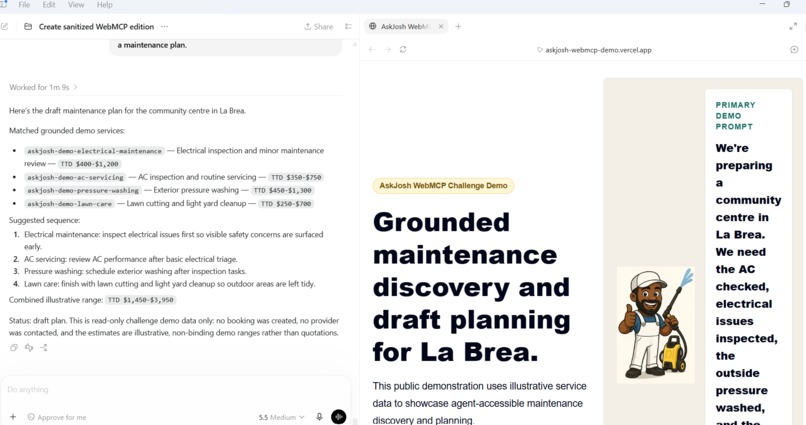Screen dimensions: 806x425
Task: Open the Edit menu
Action: [x=49, y=5]
